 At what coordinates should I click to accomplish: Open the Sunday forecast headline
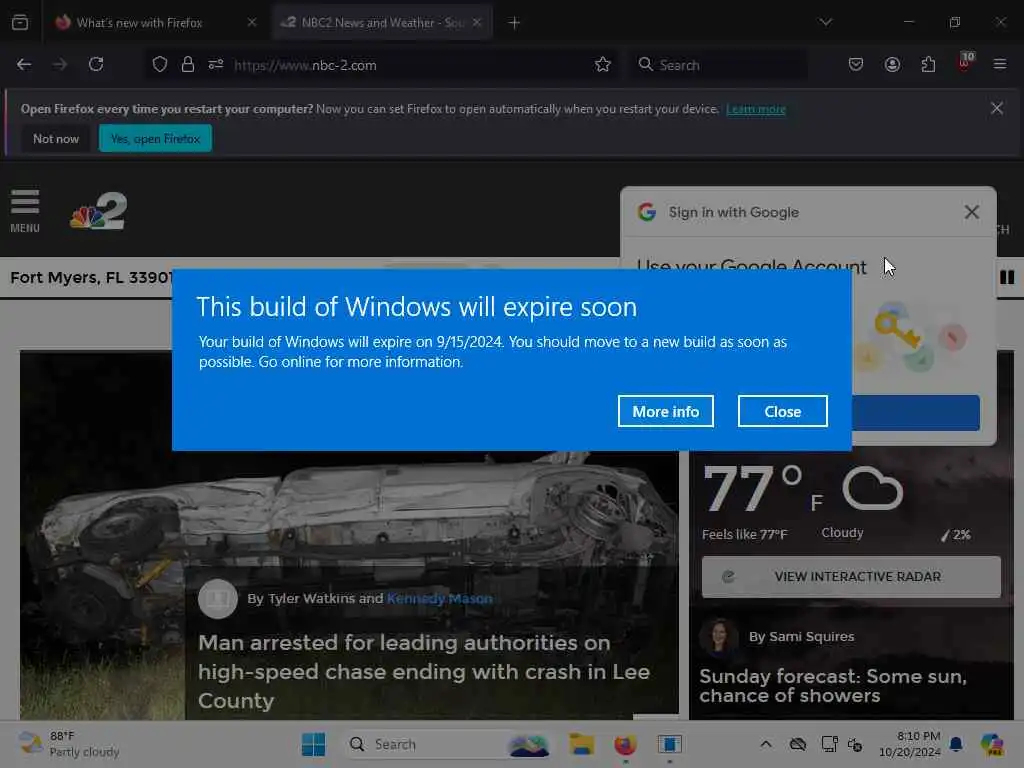click(833, 686)
